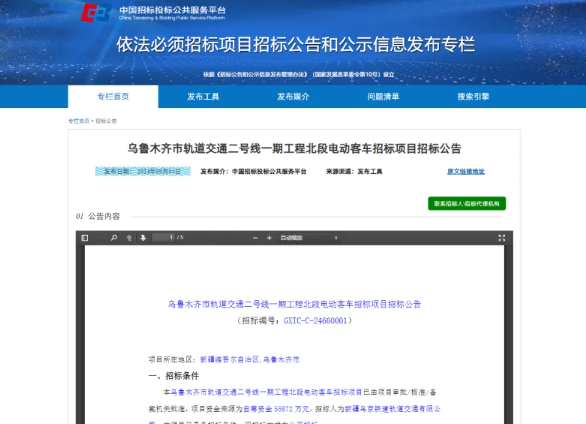Open find-in-document search magnifier
The width and height of the screenshot is (586, 424).
[x=114, y=238]
